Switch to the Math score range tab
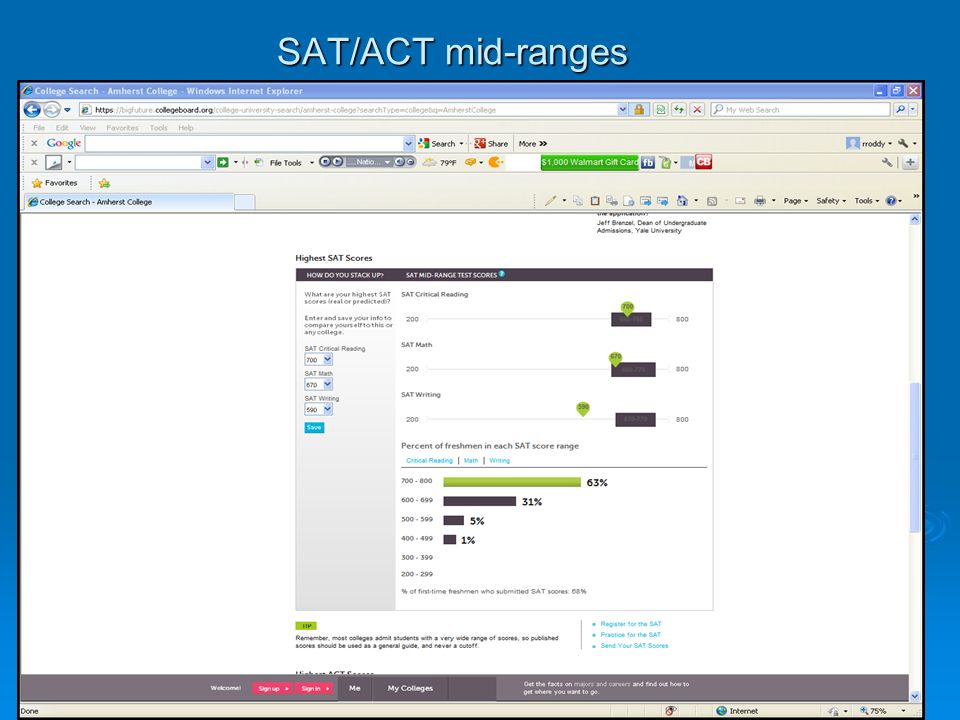Viewport: 960px width, 720px height. (x=471, y=460)
